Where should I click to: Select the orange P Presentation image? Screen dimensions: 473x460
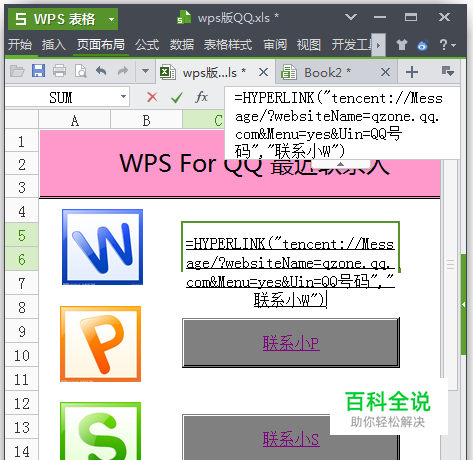tap(100, 344)
